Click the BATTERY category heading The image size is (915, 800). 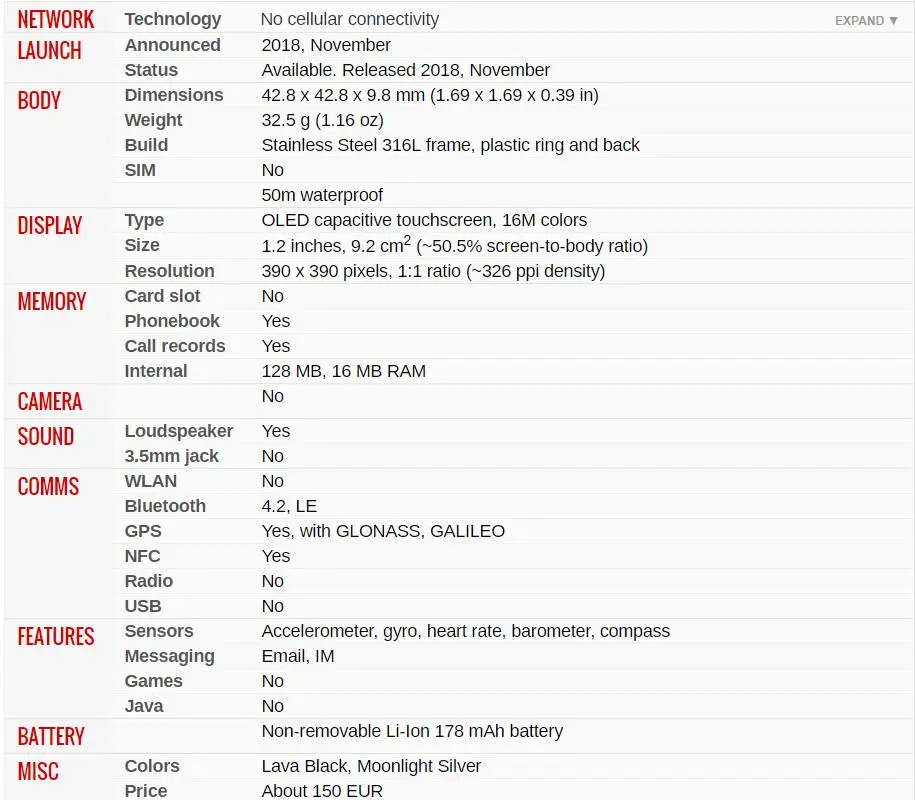click(51, 736)
